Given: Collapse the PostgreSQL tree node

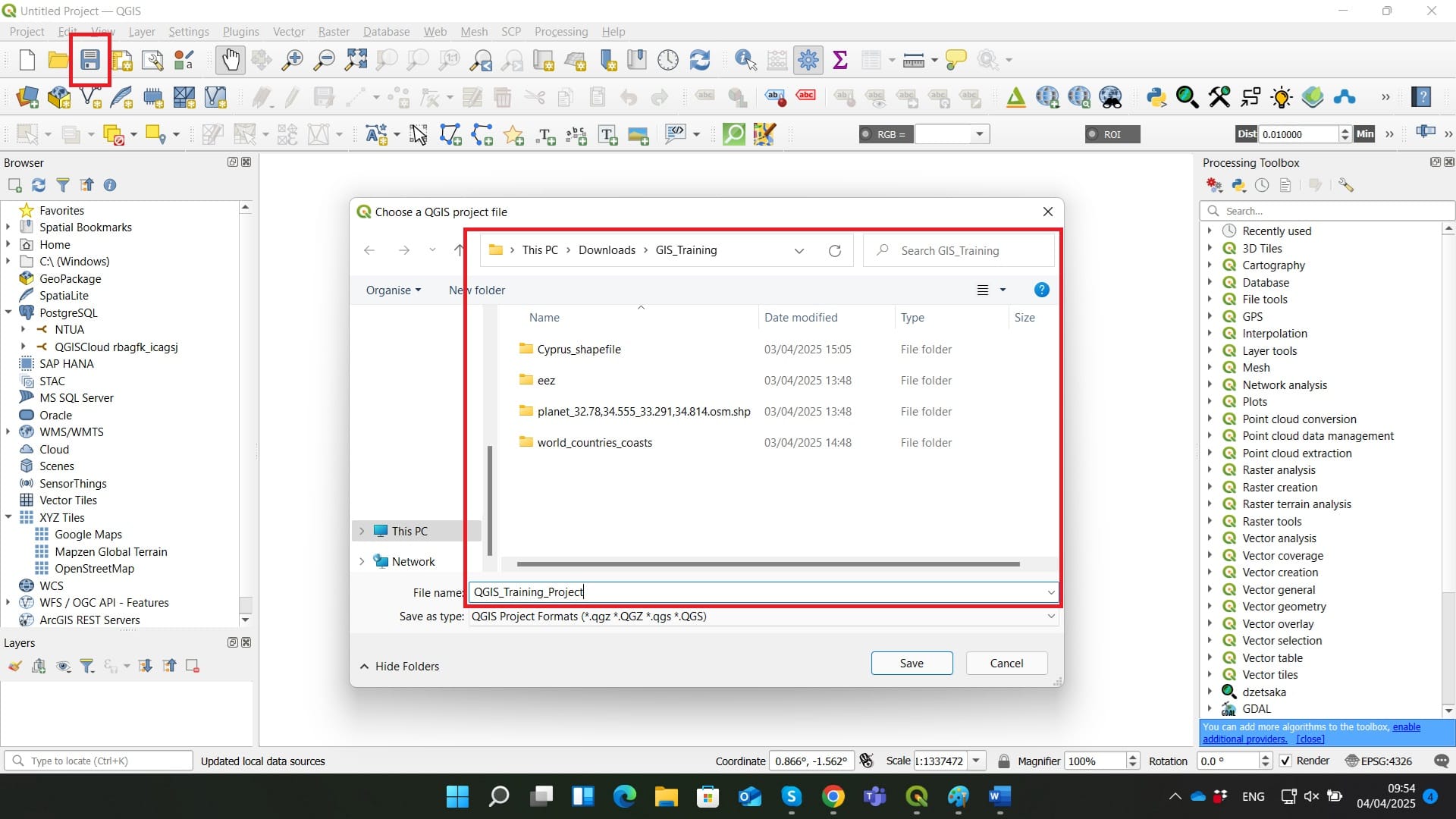Looking at the screenshot, I should [x=8, y=312].
